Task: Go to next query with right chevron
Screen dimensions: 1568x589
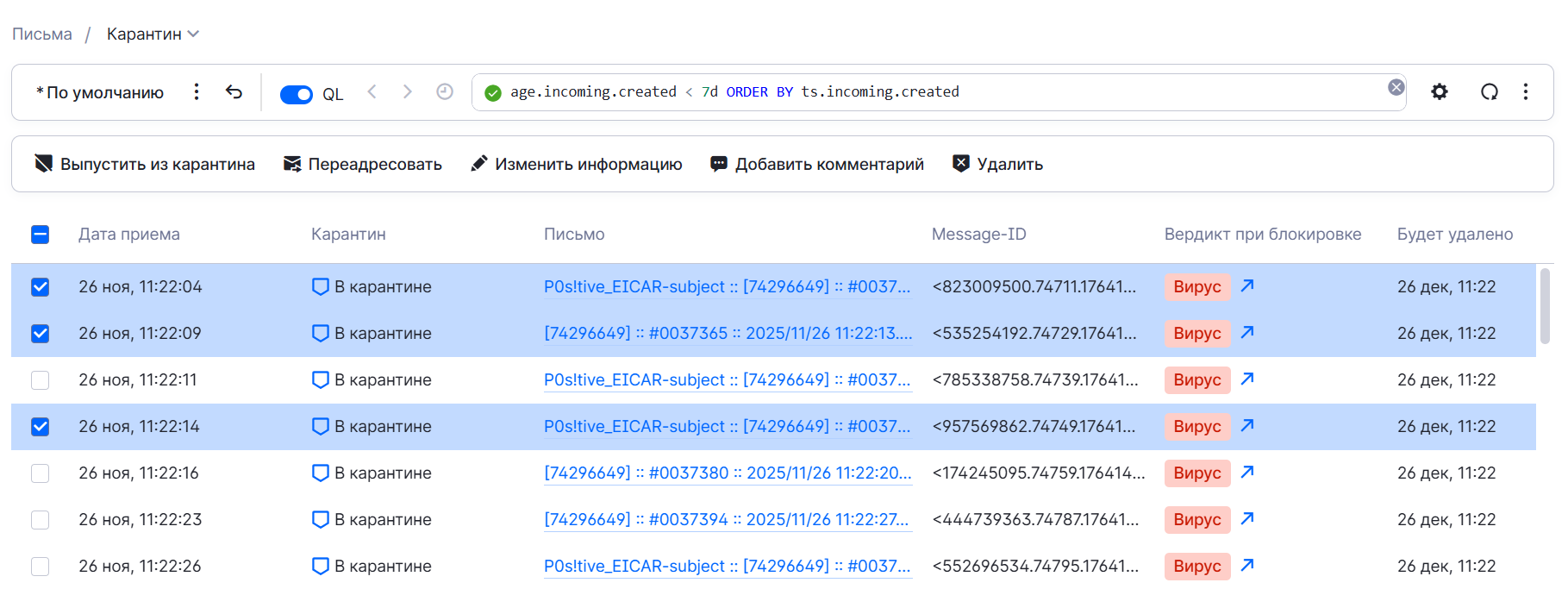Action: (x=408, y=91)
